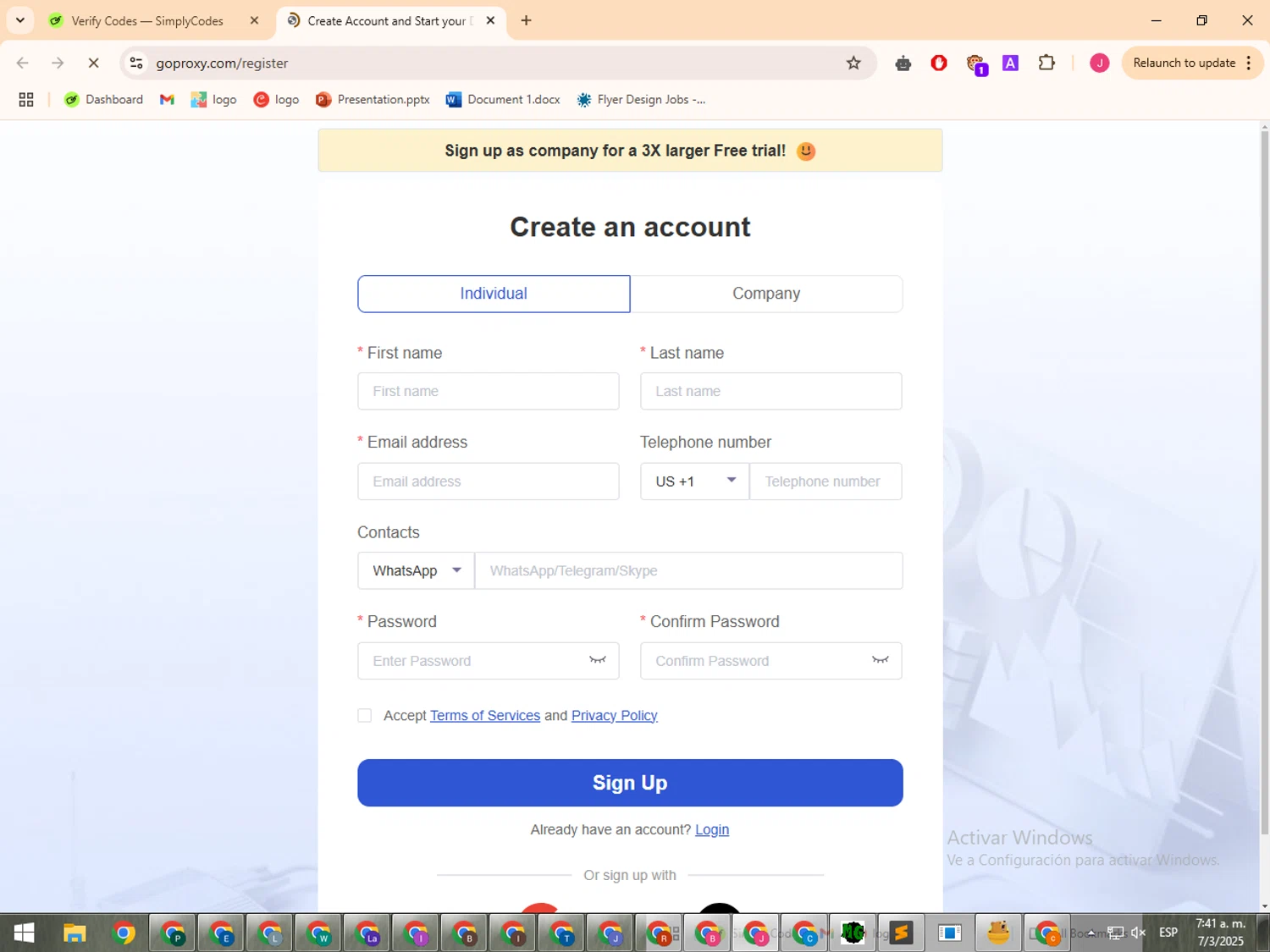Viewport: 1270px width, 952px height.
Task: Open the Privacy Policy link
Action: (615, 716)
